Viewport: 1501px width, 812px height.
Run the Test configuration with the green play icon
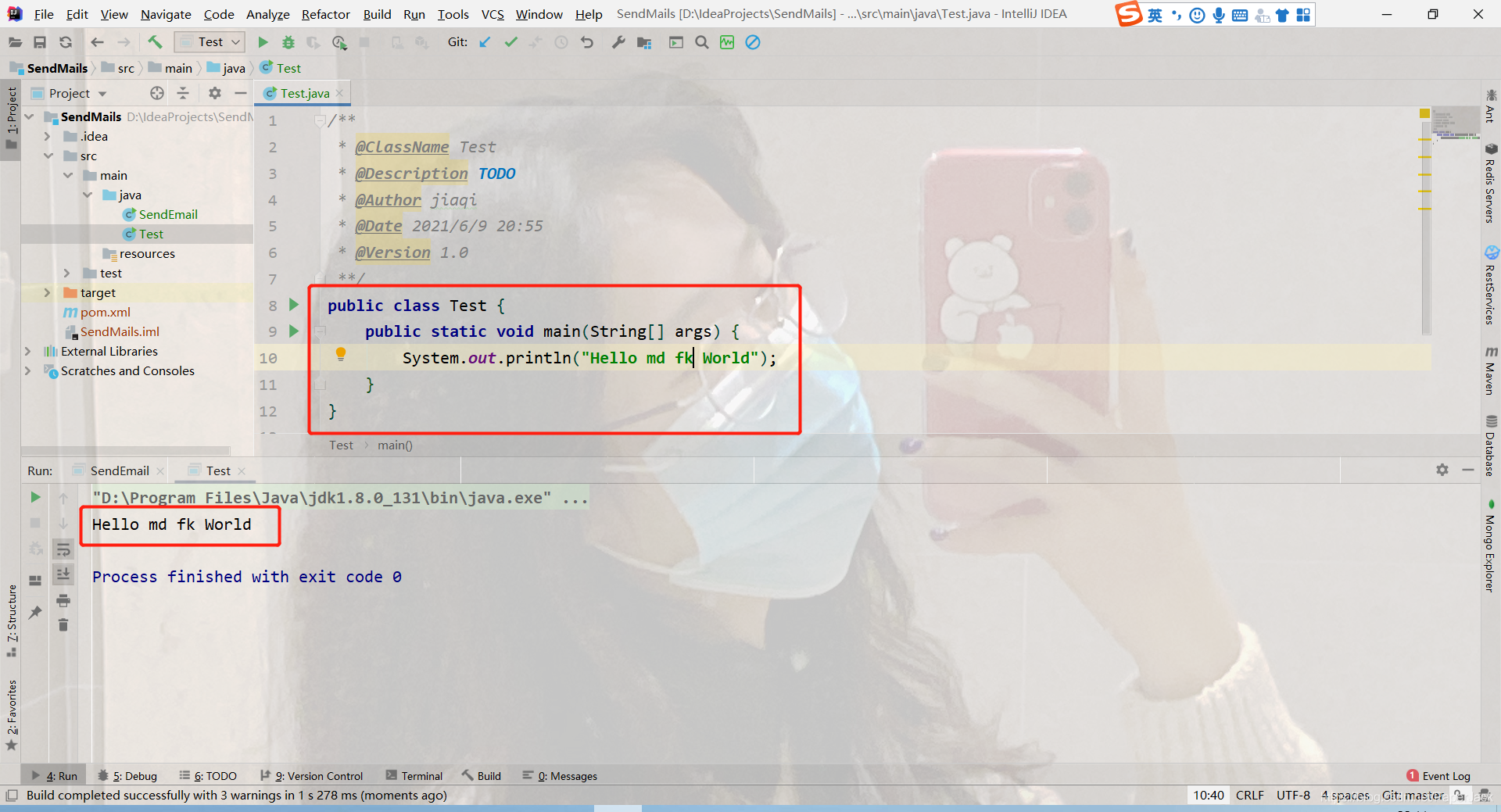click(x=263, y=42)
